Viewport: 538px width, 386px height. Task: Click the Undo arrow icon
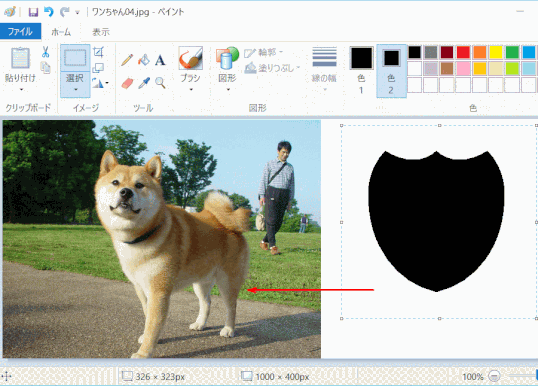49,12
